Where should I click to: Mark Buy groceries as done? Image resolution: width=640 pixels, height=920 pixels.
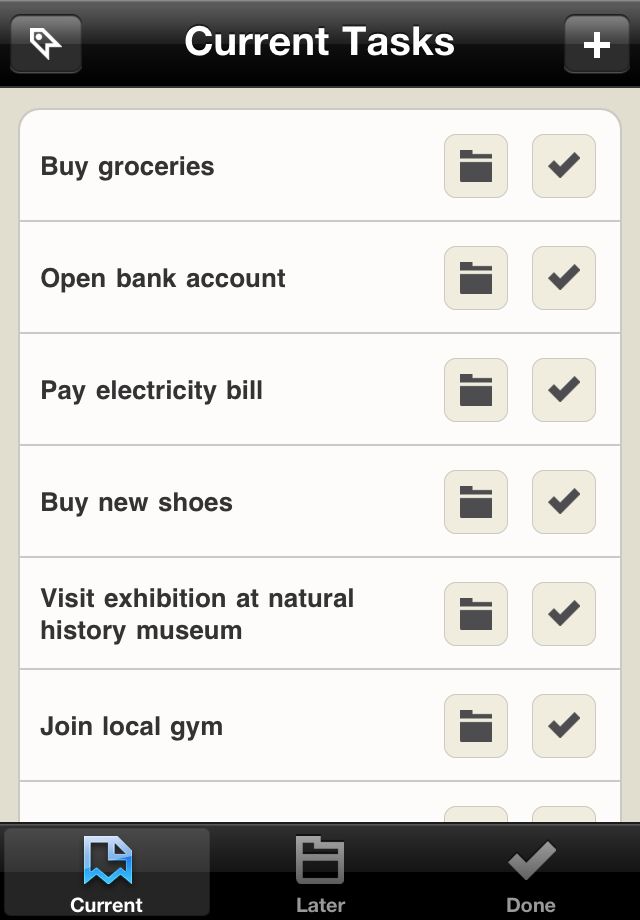564,166
